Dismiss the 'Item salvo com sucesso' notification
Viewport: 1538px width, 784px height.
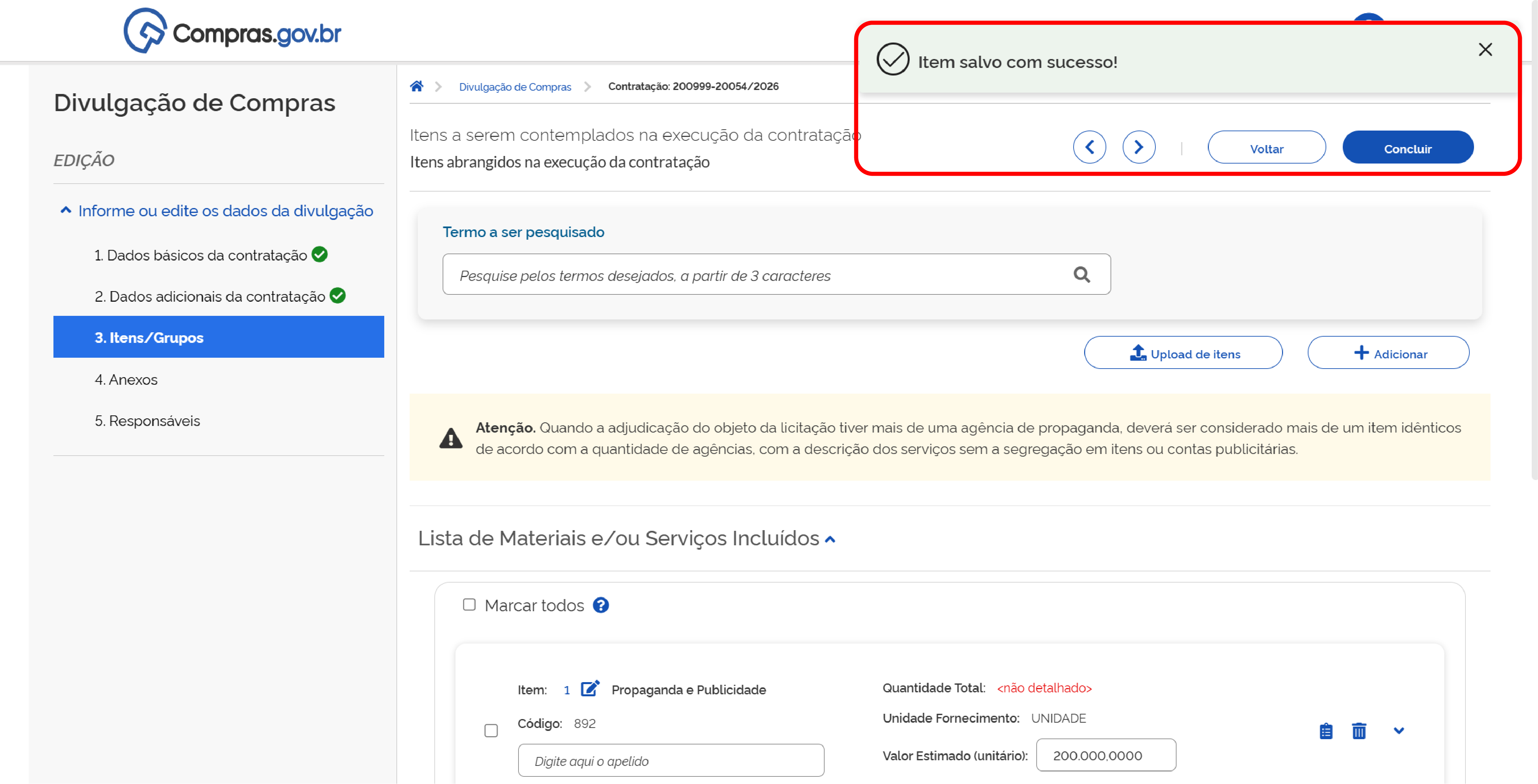pos(1485,49)
